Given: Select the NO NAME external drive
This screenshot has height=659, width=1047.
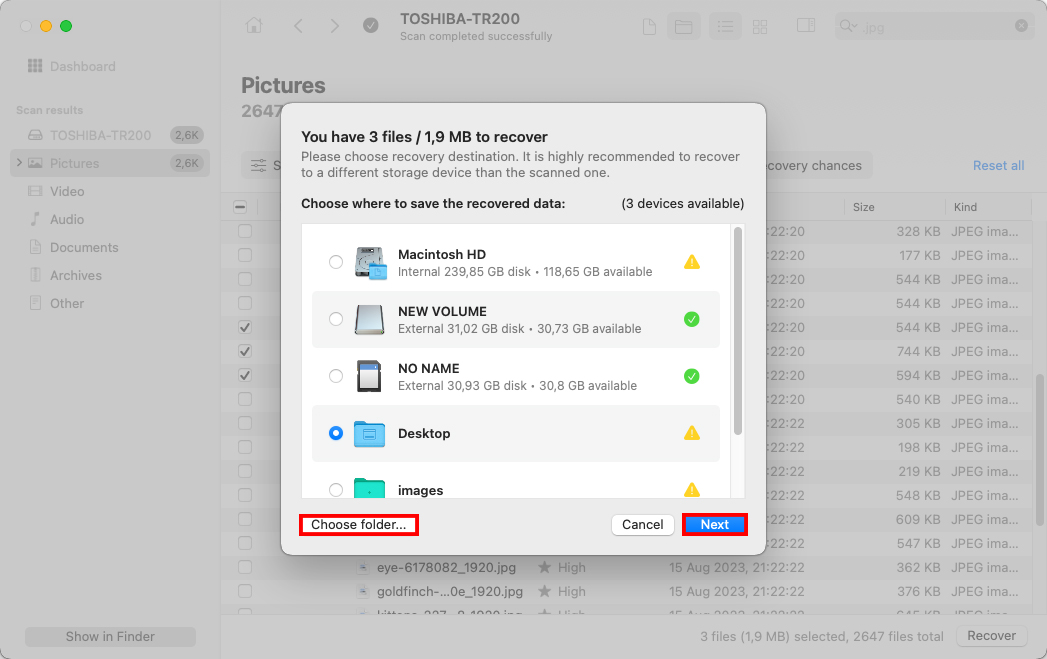Looking at the screenshot, I should coord(336,376).
